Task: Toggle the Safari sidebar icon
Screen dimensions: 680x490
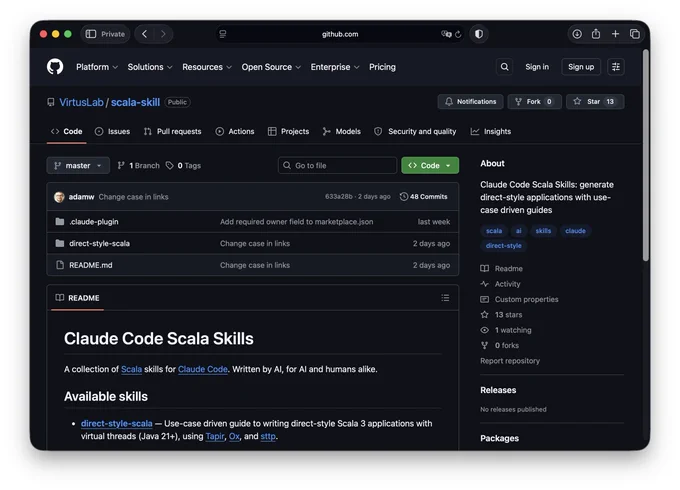Action: pyautogui.click(x=91, y=34)
